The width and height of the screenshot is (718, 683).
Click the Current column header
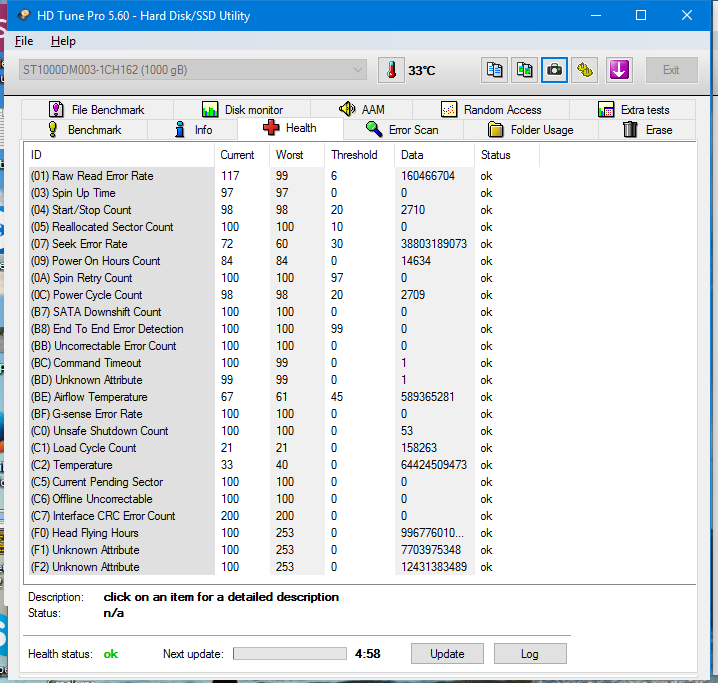(242, 155)
